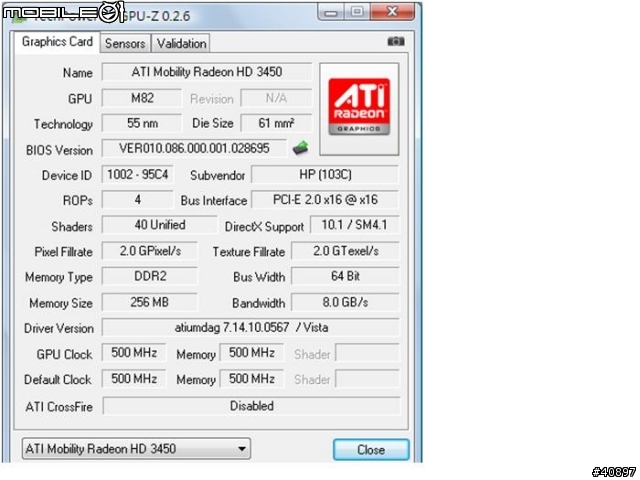Click the DirectX Support field 10.1 / SM4.1

[x=355, y=225]
